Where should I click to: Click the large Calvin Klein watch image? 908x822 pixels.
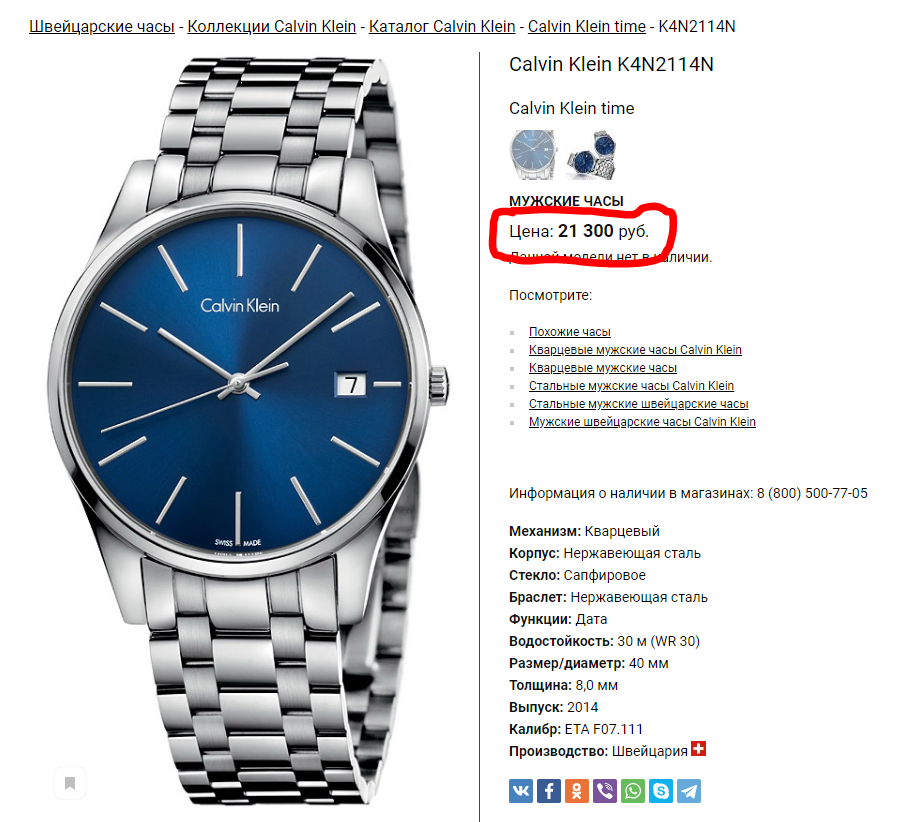click(248, 431)
